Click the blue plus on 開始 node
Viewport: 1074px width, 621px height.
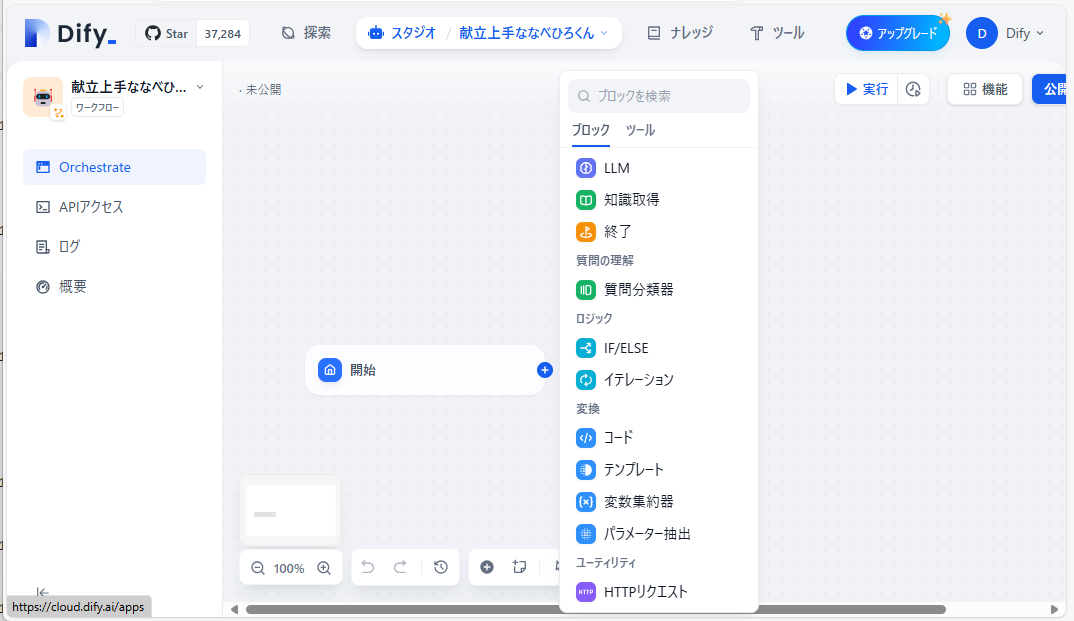[x=545, y=370]
